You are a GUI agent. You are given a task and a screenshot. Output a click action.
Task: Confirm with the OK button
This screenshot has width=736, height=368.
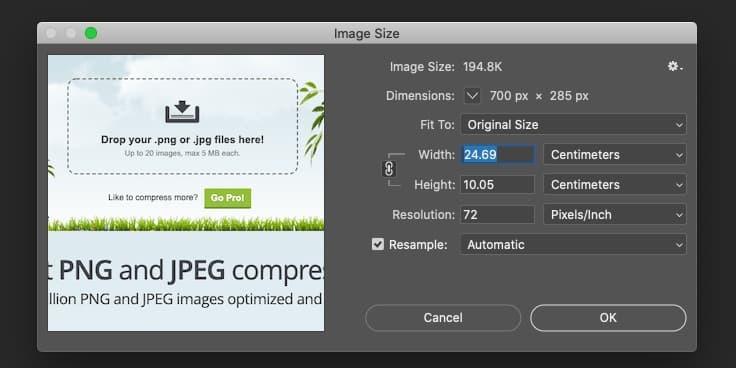(x=608, y=318)
